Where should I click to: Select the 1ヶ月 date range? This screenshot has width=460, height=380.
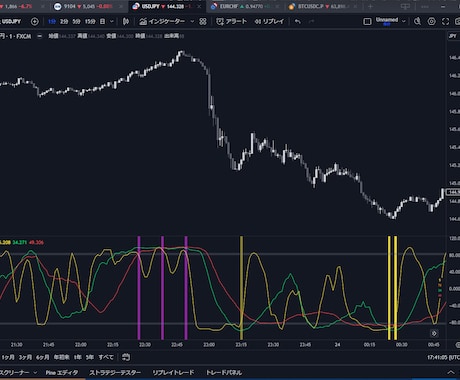point(8,357)
